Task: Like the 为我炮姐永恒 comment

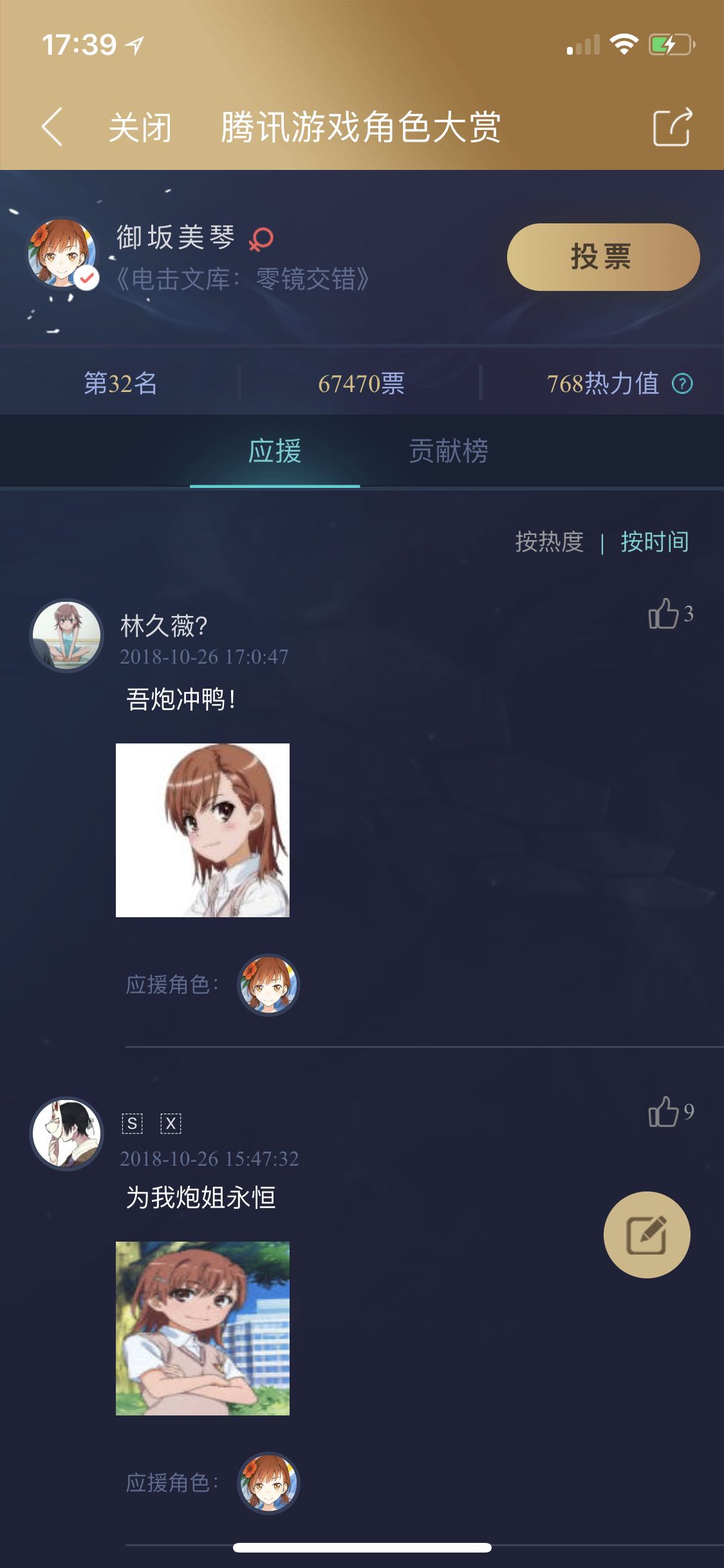Action: pyautogui.click(x=671, y=1112)
